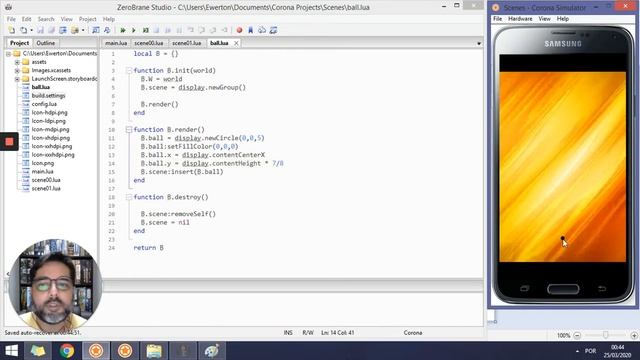Select main.lua in project tree
This screenshot has width=640, height=360.
42,172
